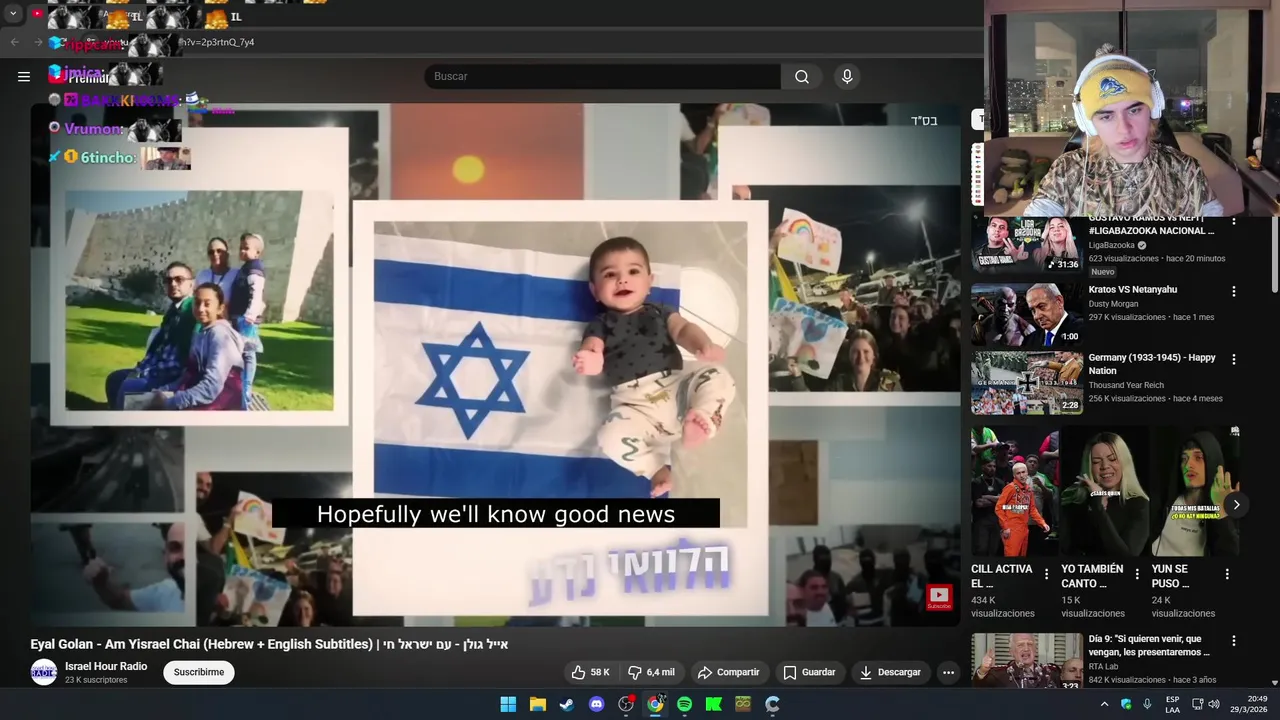Image resolution: width=1280 pixels, height=720 pixels.
Task: Click the magnifier search button
Action: click(x=802, y=76)
